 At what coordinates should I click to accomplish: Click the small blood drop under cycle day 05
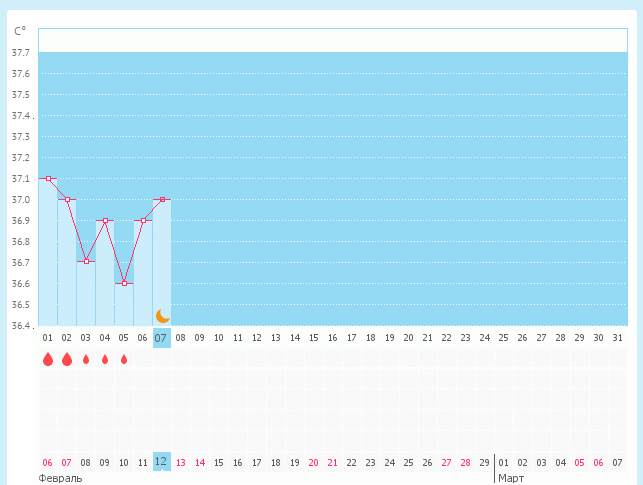click(x=124, y=359)
